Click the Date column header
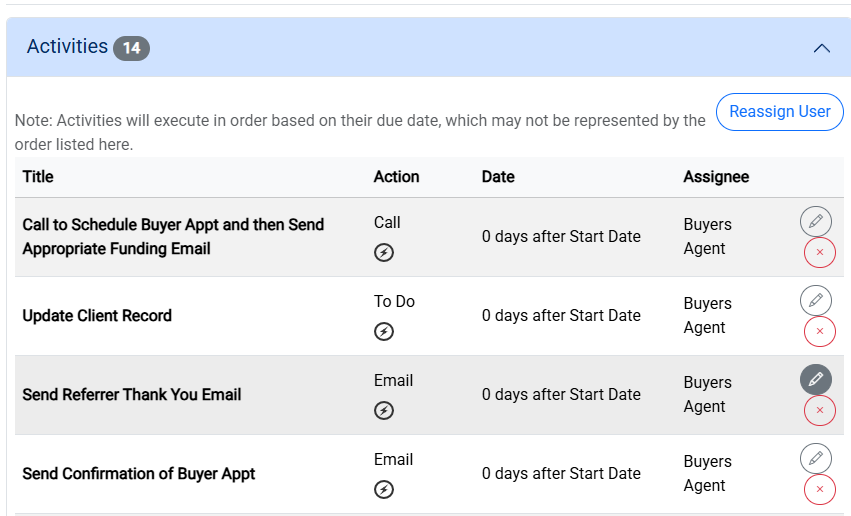This screenshot has height=516, width=851. tap(498, 177)
